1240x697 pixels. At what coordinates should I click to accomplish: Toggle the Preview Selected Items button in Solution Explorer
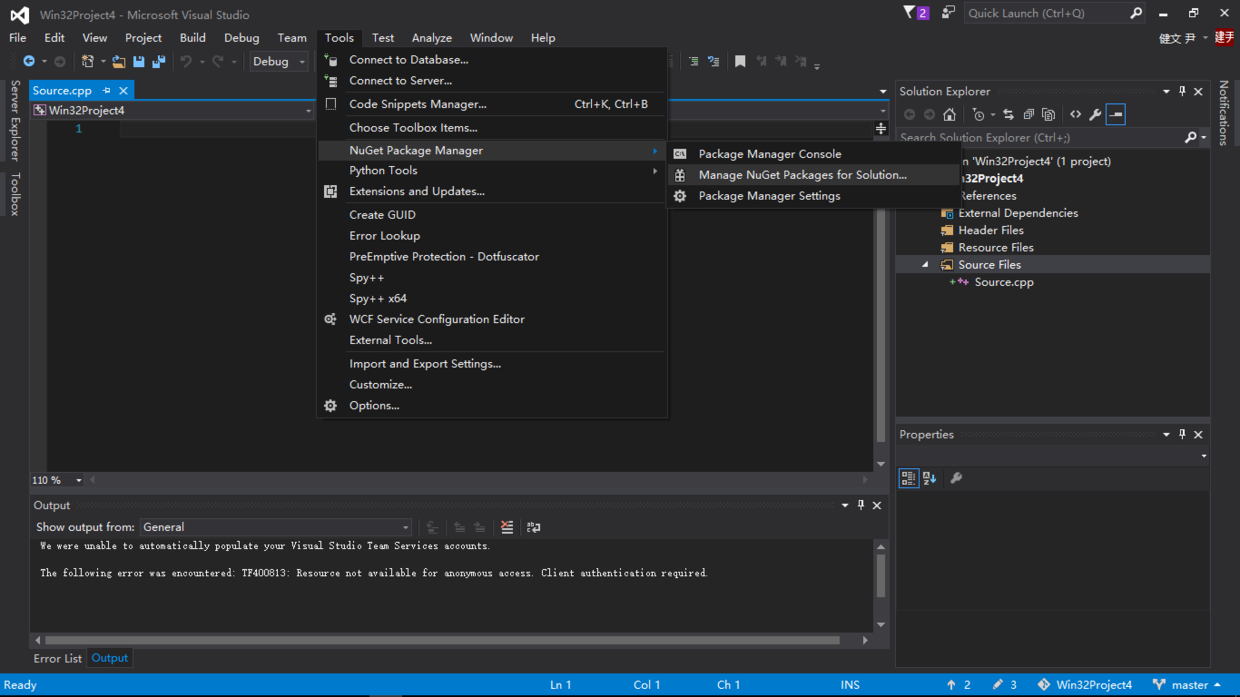[1116, 115]
